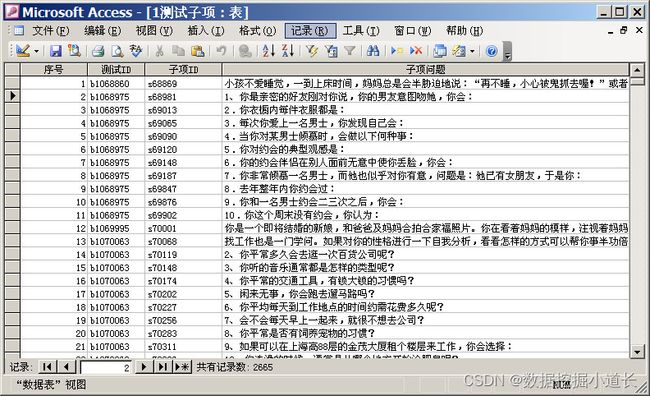
Task: Click vertical scrollbar up arrow
Action: pyautogui.click(x=637, y=70)
